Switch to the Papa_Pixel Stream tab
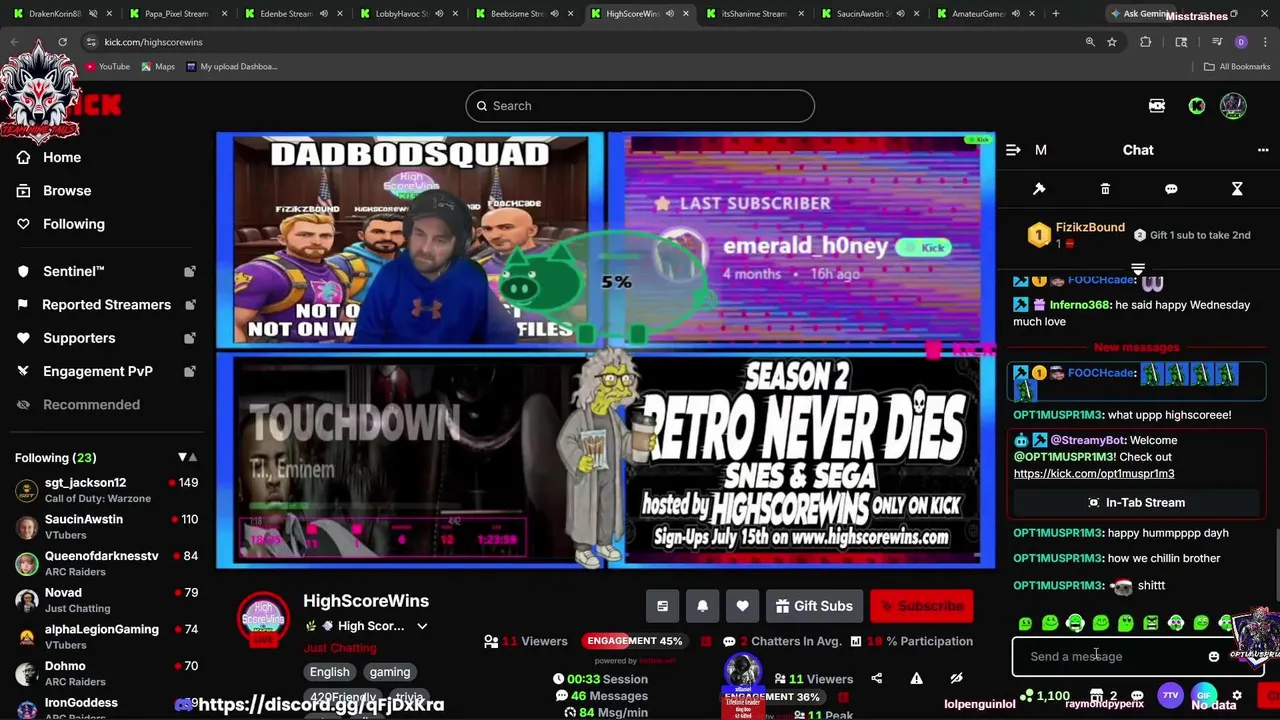The image size is (1280, 720). coord(175,14)
